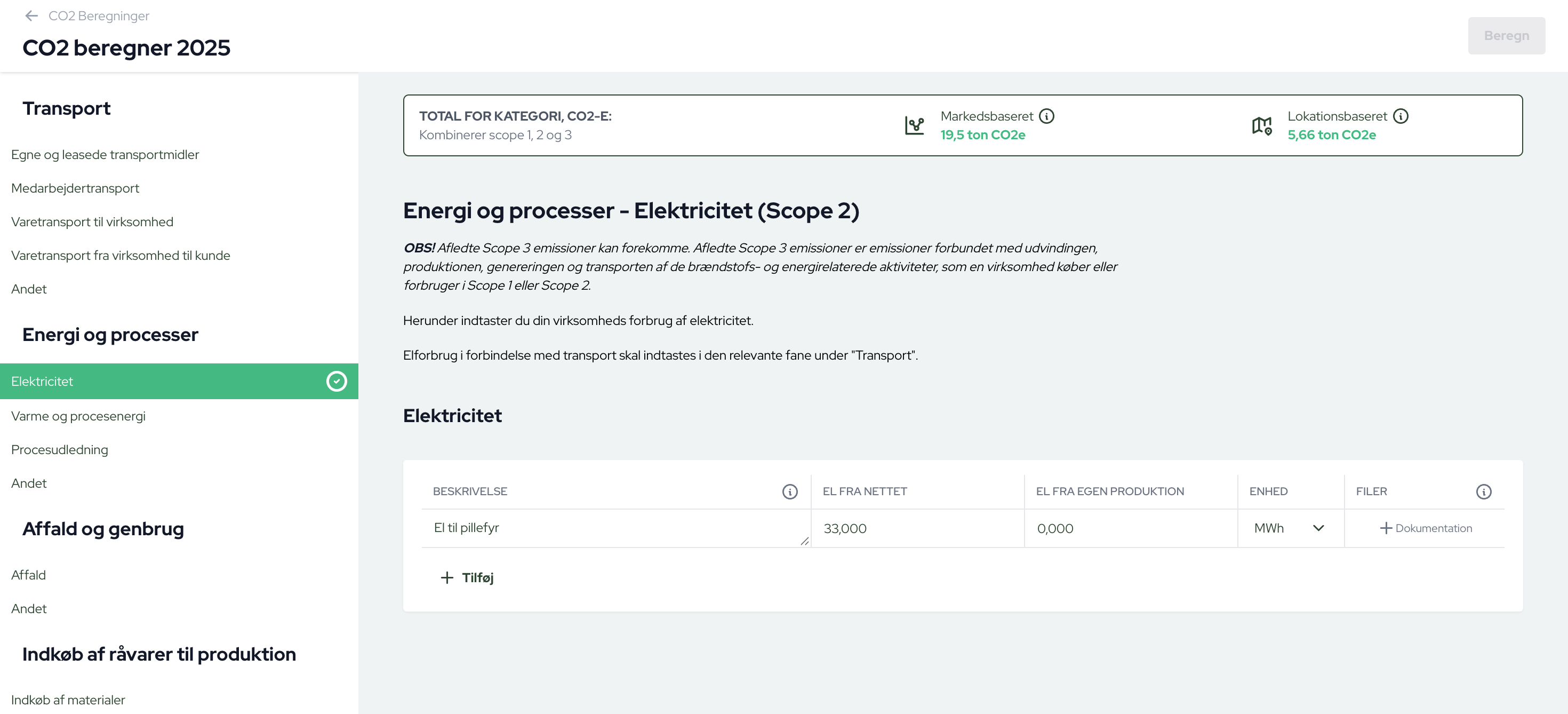Click the plus icon next to Dokumentation
Image resolution: width=1568 pixels, height=714 pixels.
[1386, 528]
